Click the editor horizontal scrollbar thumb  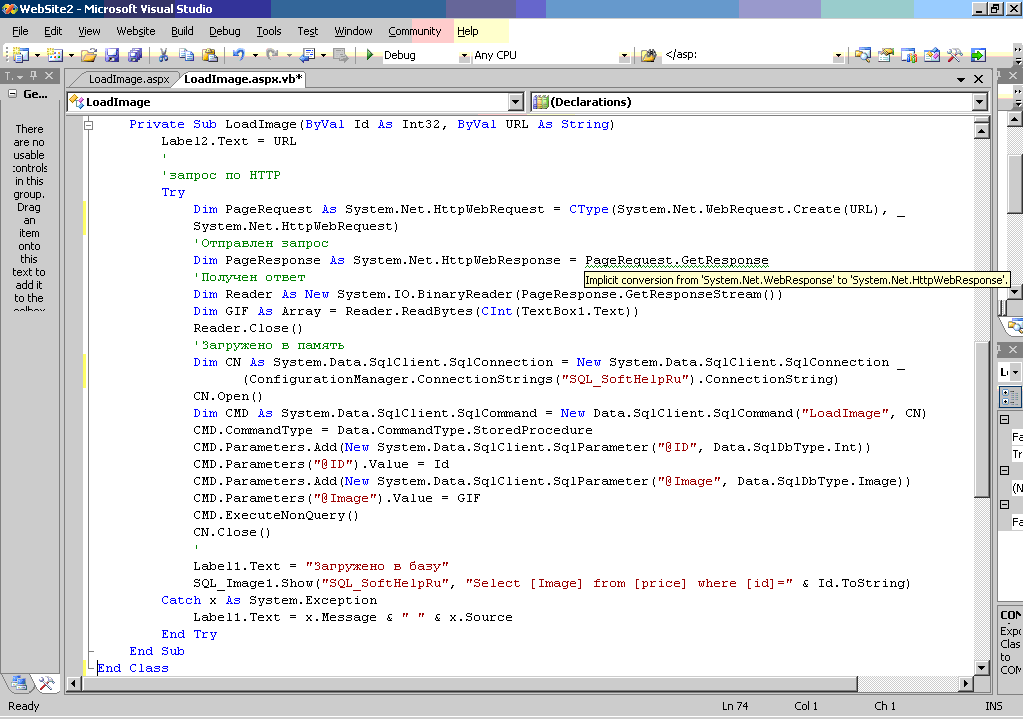pyautogui.click(x=468, y=683)
